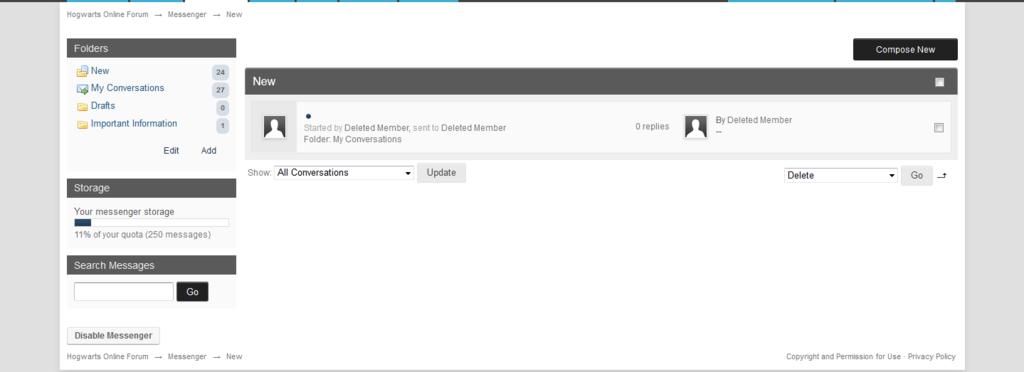The image size is (1024, 372).
Task: Click the 0 replies text
Action: (652, 127)
